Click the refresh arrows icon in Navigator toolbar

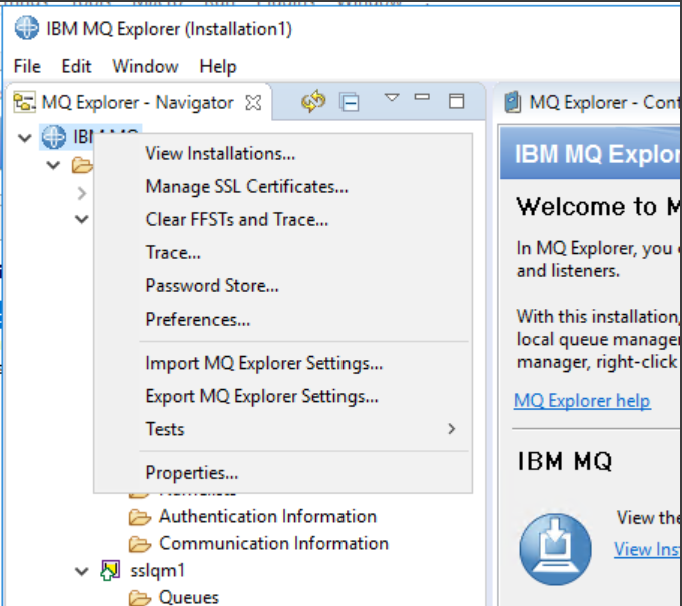[x=313, y=102]
